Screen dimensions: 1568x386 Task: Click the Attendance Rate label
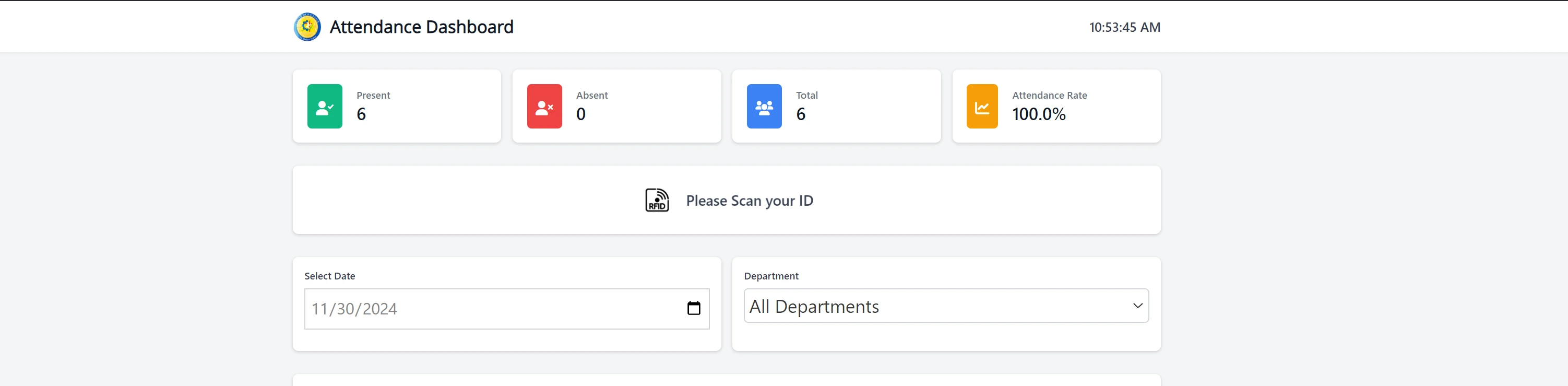pos(1049,96)
